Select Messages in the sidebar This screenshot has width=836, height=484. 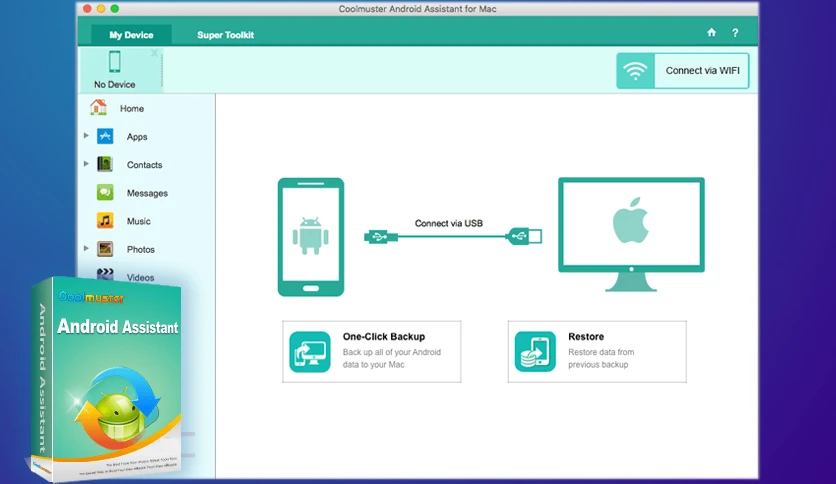click(x=147, y=193)
